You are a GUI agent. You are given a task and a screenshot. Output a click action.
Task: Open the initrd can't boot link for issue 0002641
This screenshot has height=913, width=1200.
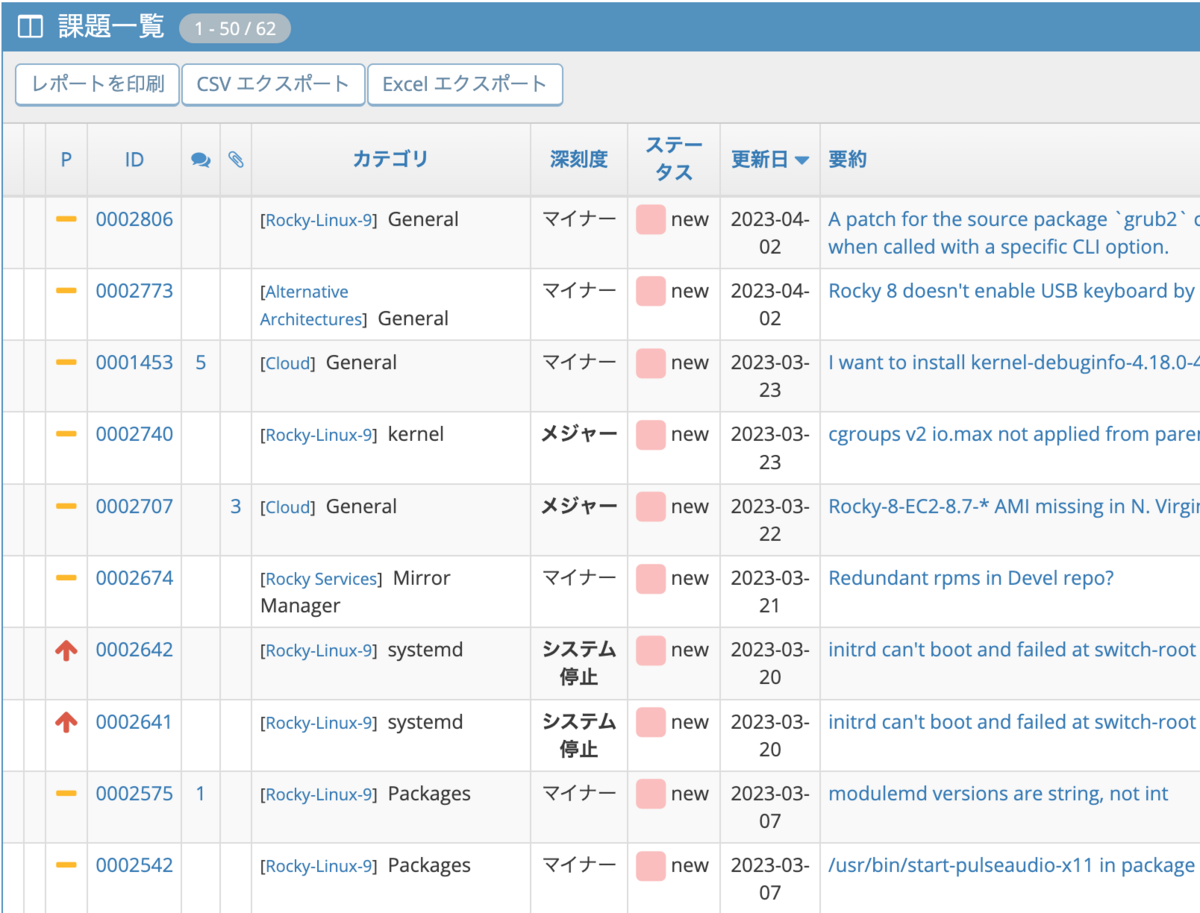[1012, 722]
